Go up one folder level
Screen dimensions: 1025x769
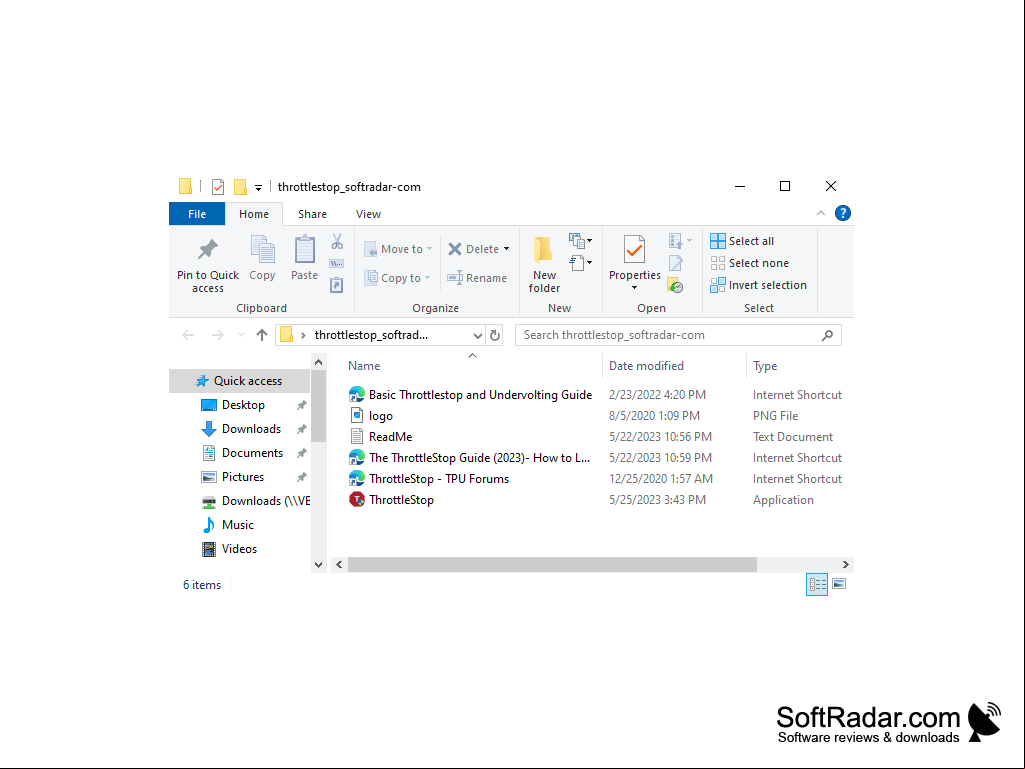[262, 335]
